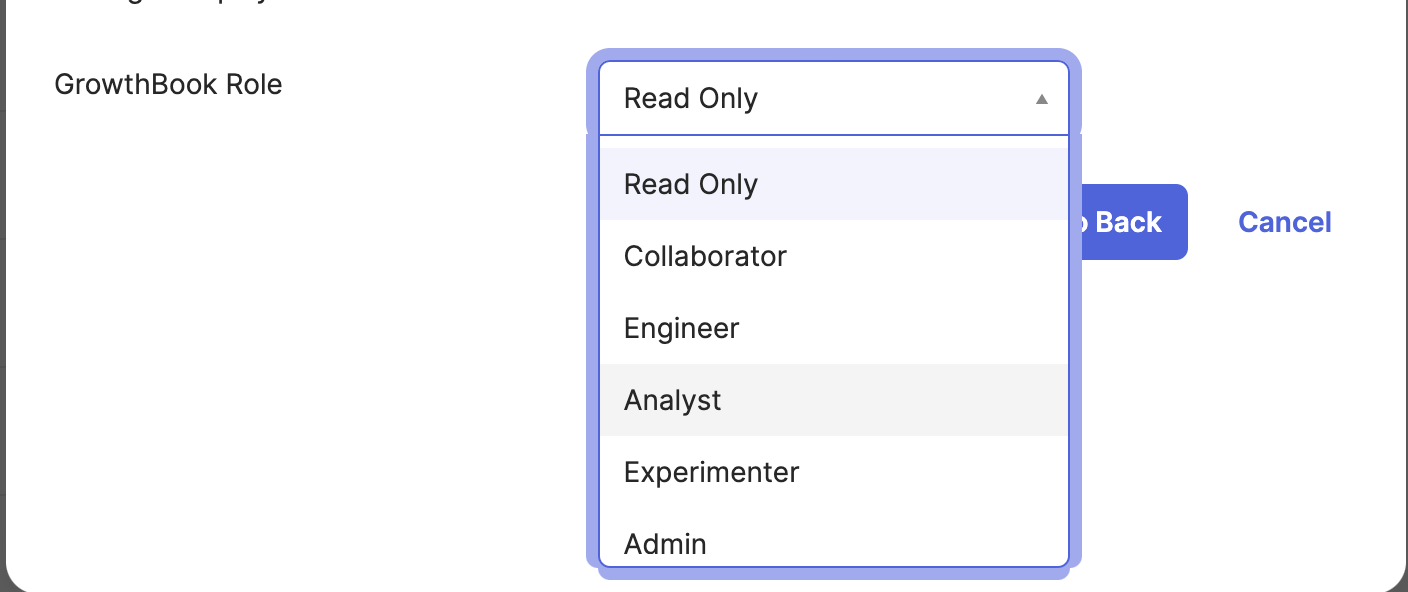The width and height of the screenshot is (1408, 592).
Task: Pick the highlighted Analyst option
Action: click(x=834, y=400)
